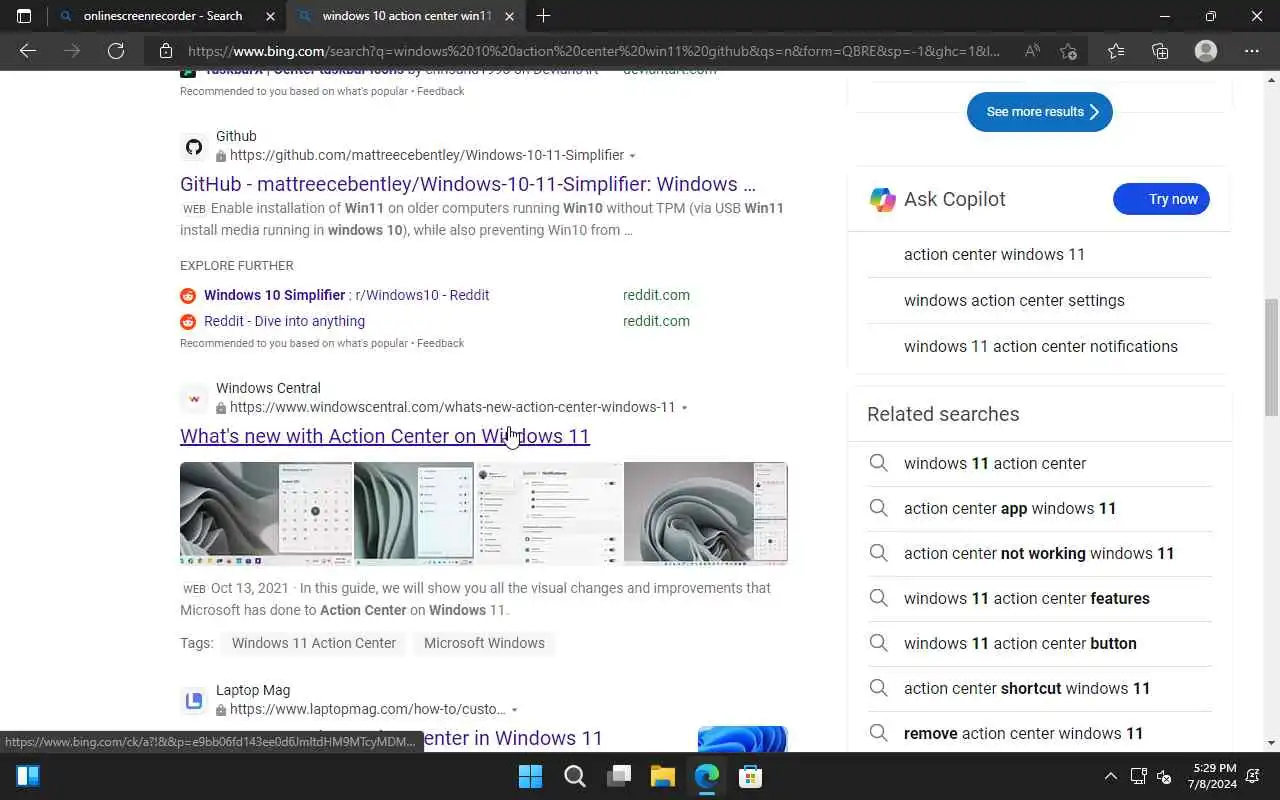Open the Notifications settings thumbnail
Screen dimensions: 1280x800
(549, 513)
